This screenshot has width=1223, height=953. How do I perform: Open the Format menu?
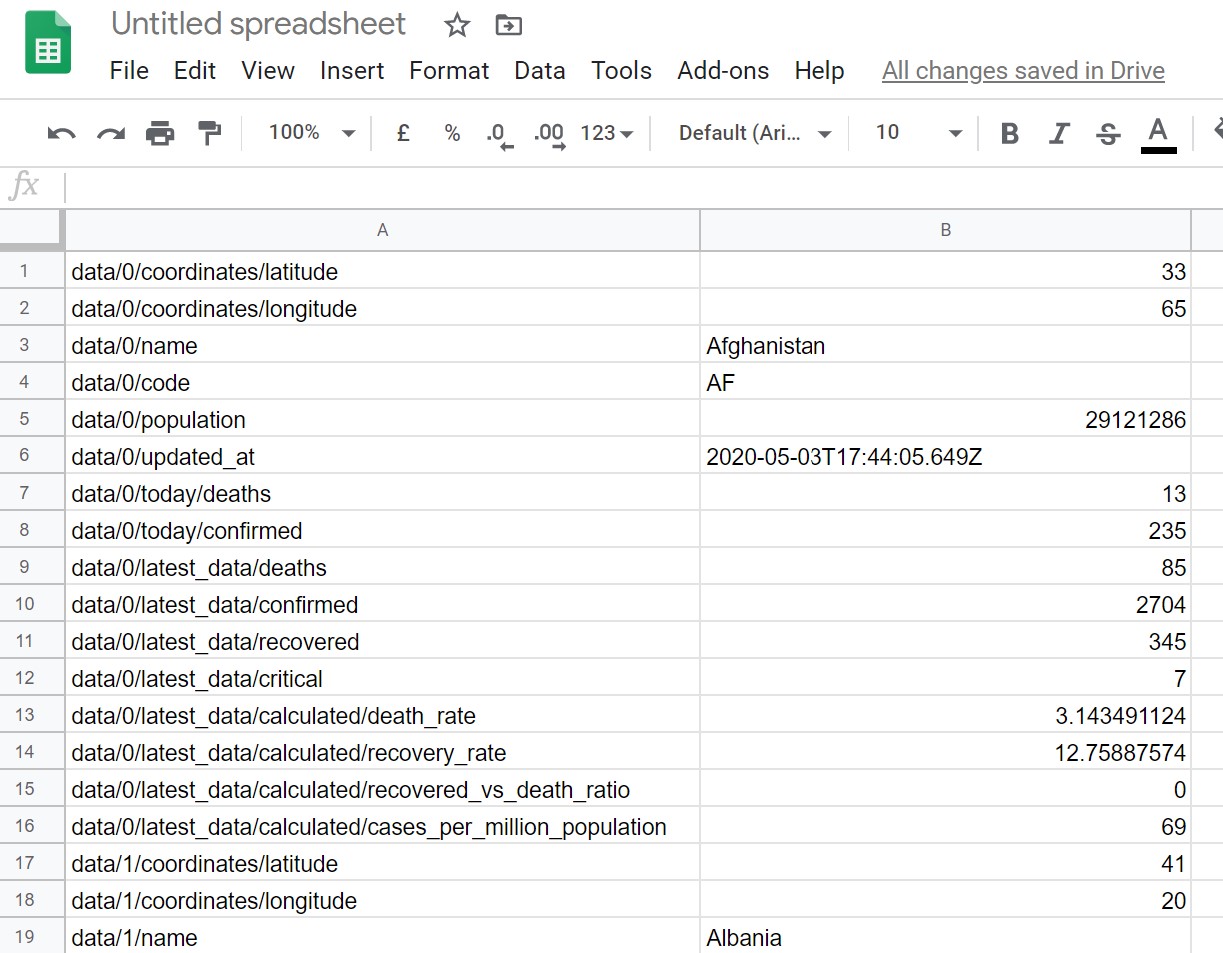coord(449,71)
